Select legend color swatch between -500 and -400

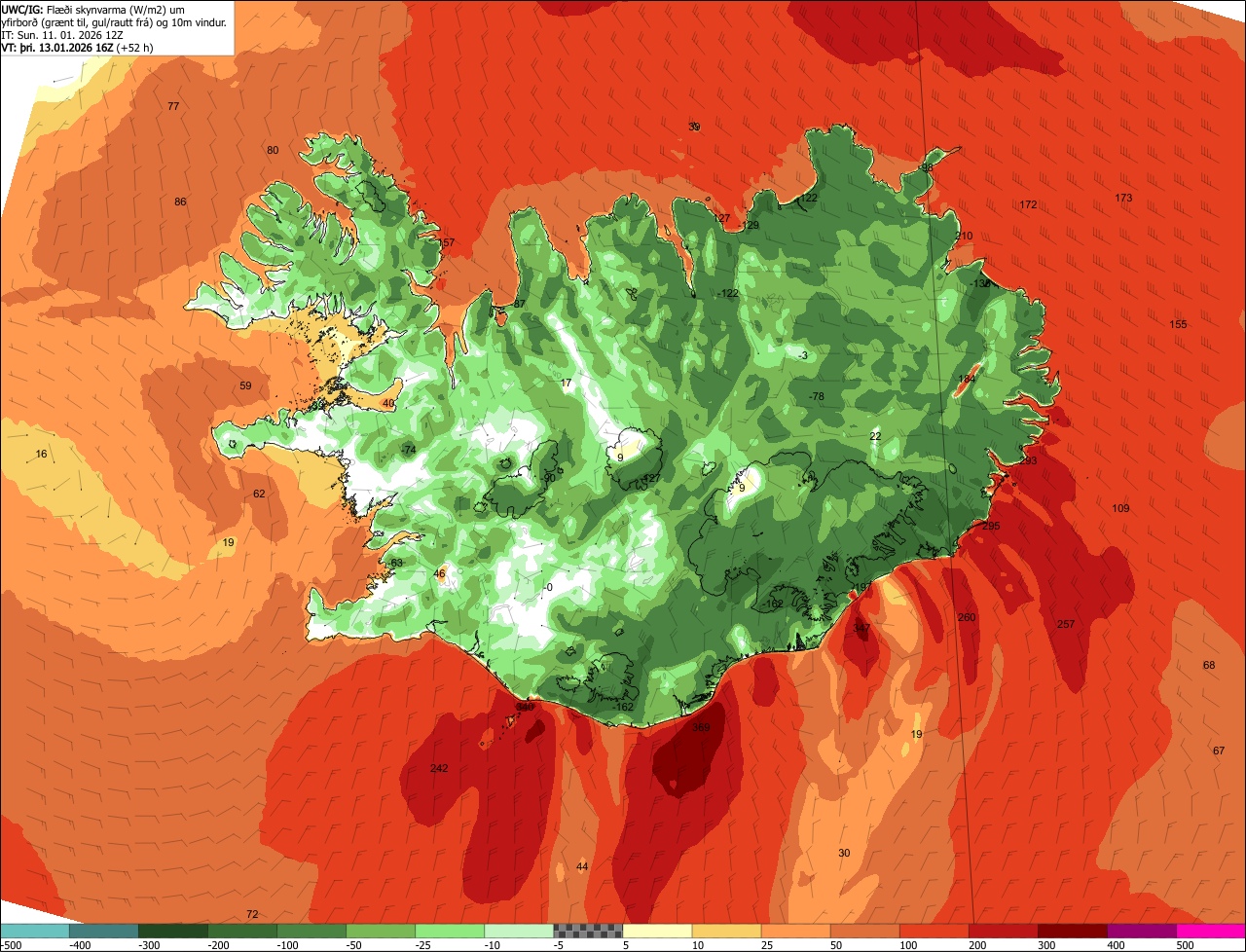34,930
